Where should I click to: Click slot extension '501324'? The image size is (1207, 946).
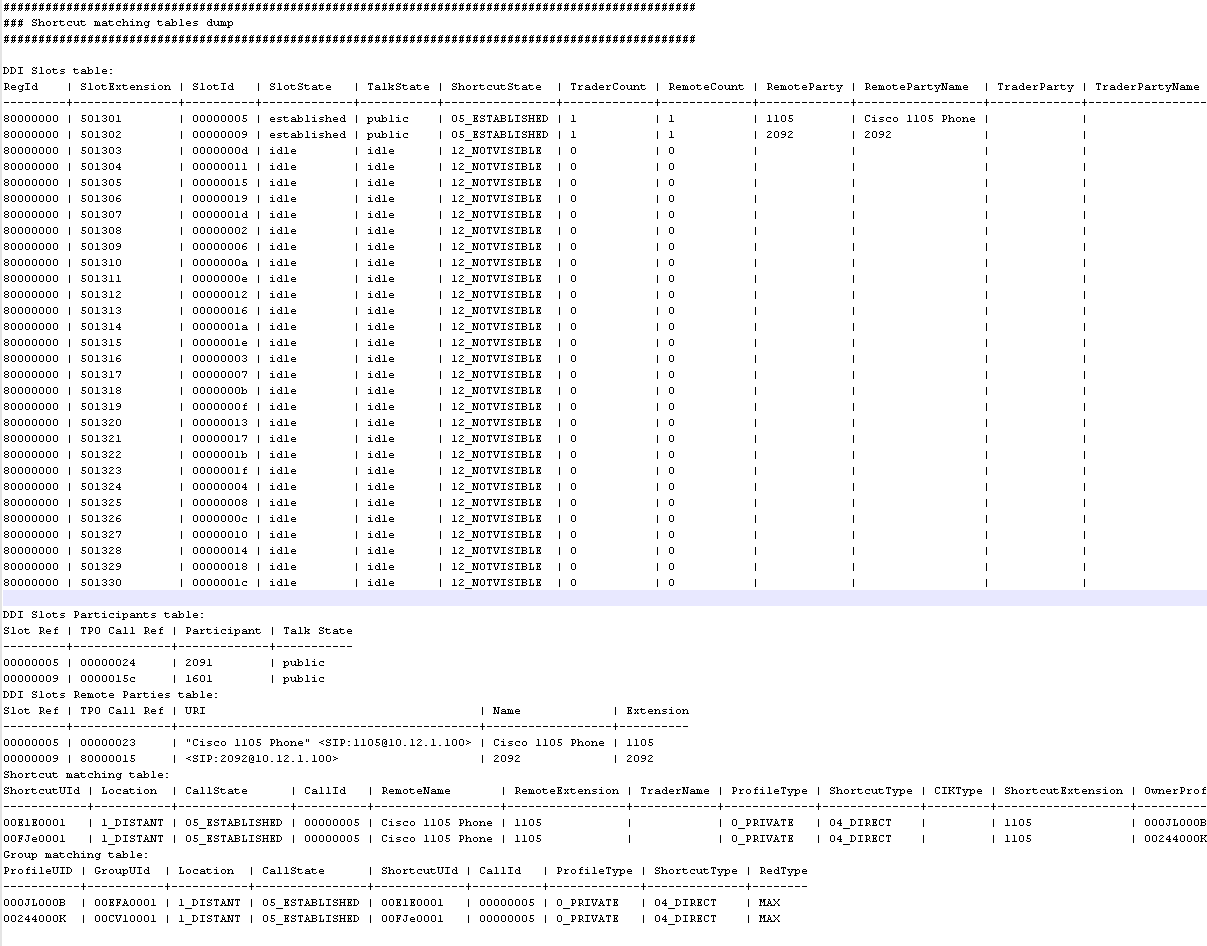point(101,487)
